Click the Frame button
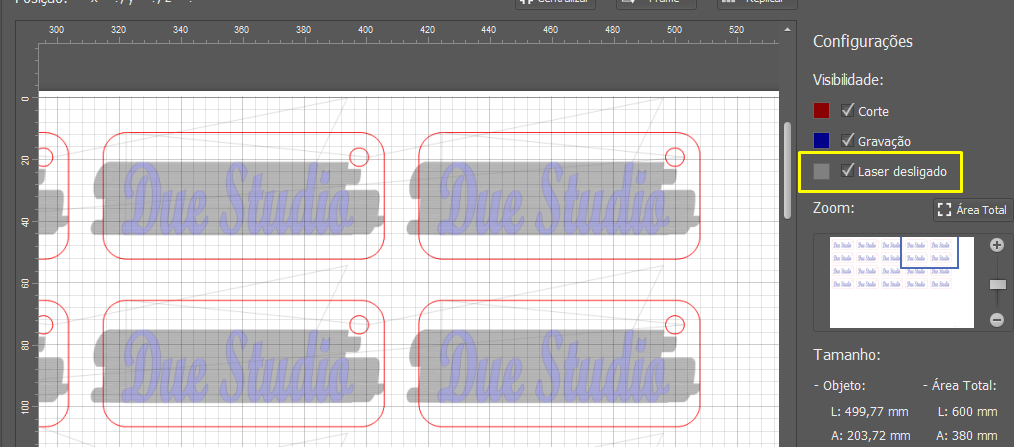The image size is (1014, 447). pos(656,3)
